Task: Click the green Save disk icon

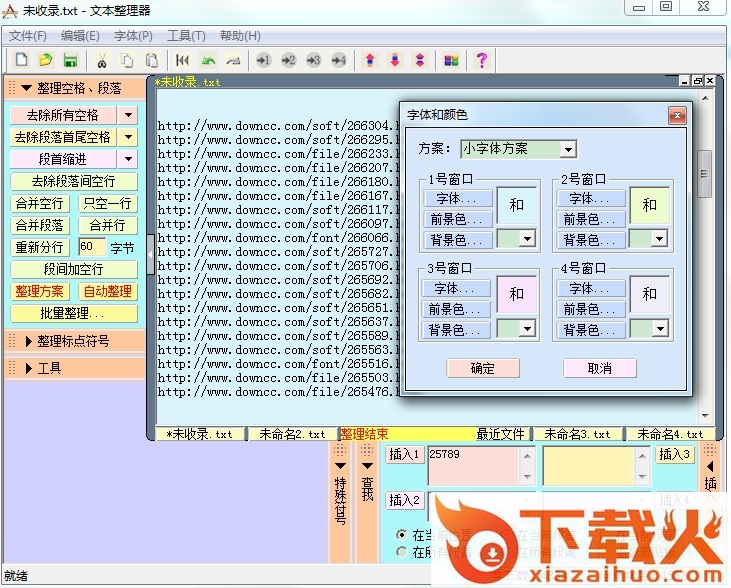Action: [70, 61]
